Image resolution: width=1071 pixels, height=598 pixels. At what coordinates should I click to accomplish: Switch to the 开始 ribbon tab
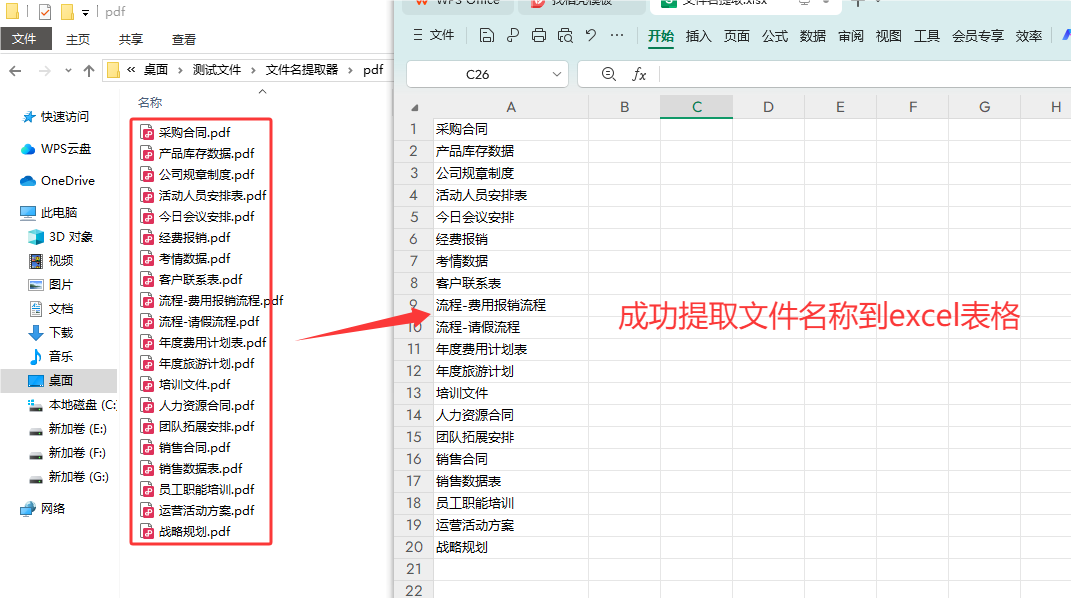[x=660, y=36]
